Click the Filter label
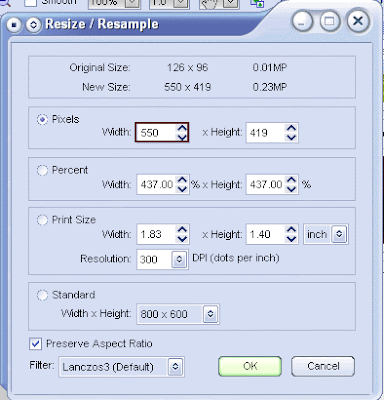 click(x=42, y=365)
